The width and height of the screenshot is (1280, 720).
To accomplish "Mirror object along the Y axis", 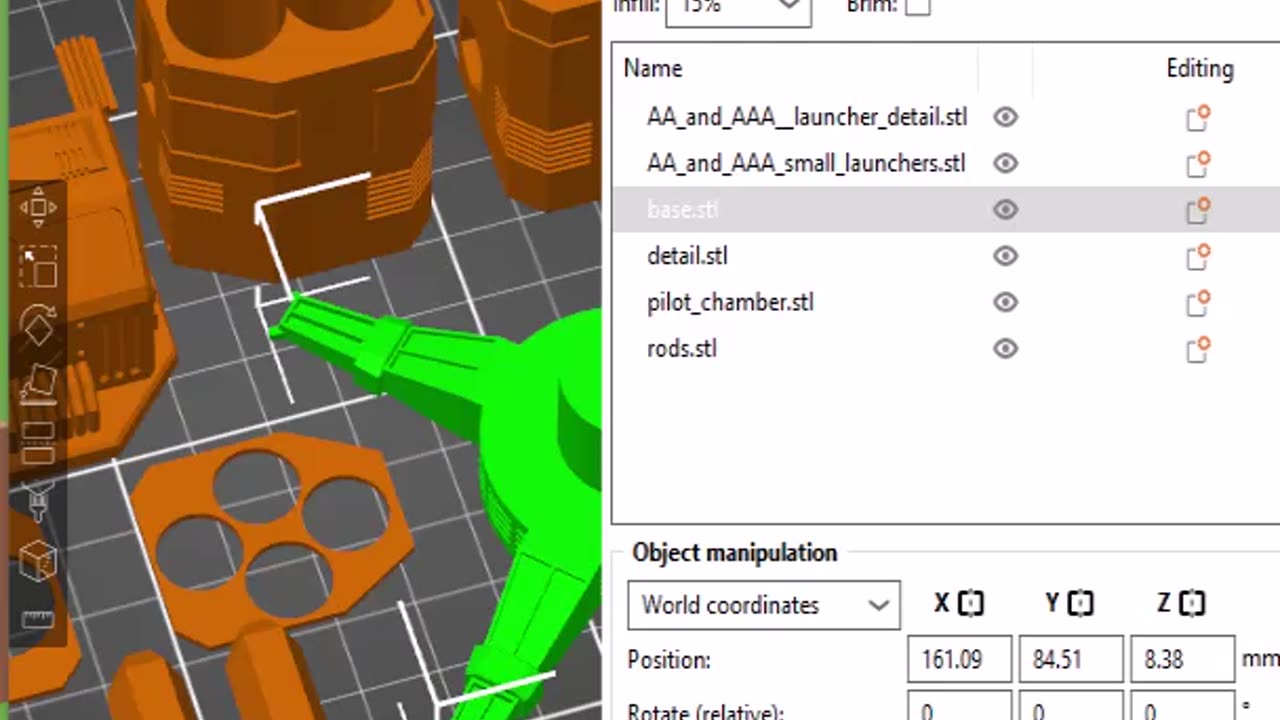I will (1080, 604).
